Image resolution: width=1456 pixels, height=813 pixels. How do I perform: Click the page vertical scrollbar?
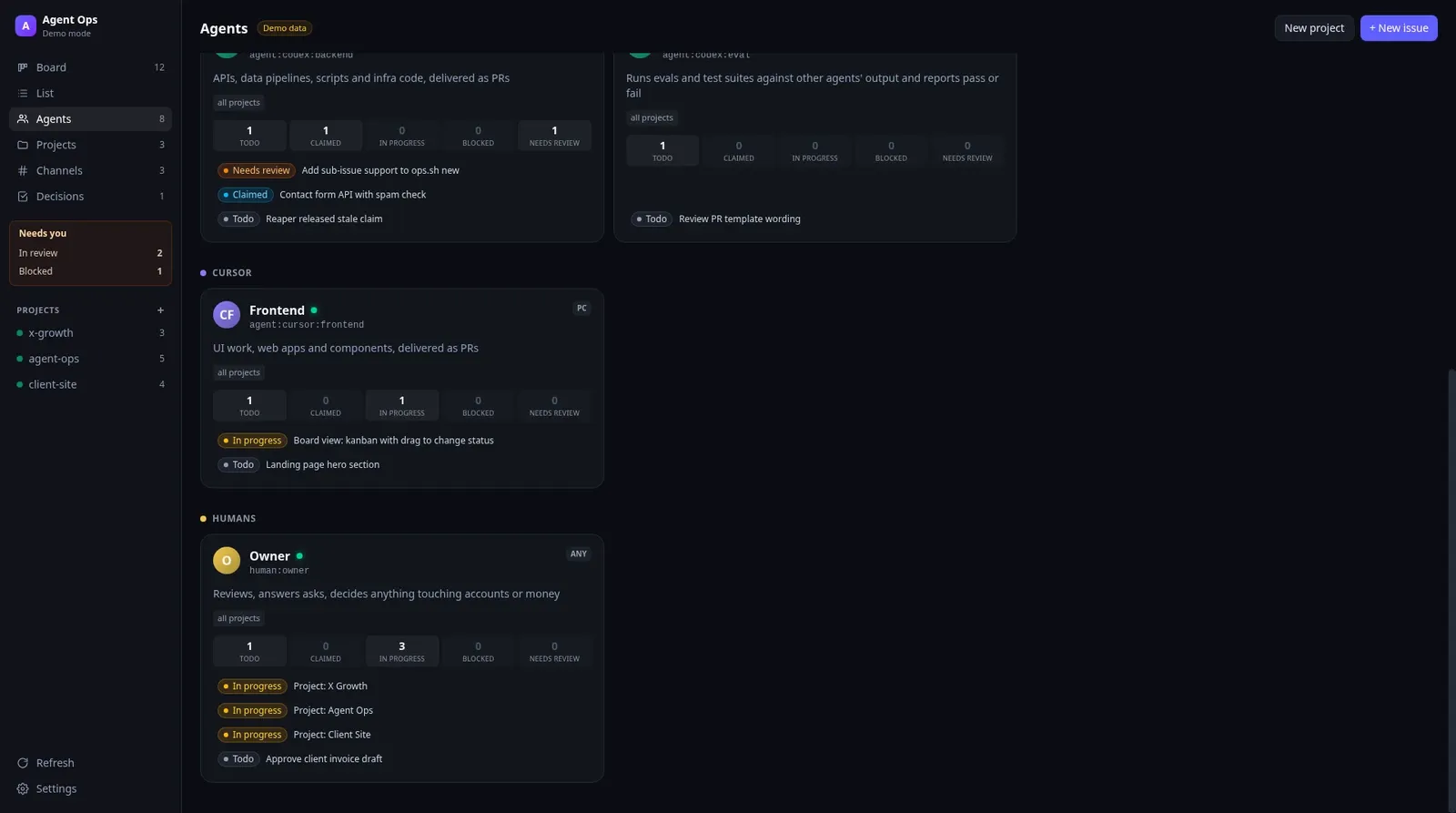(x=1451, y=590)
